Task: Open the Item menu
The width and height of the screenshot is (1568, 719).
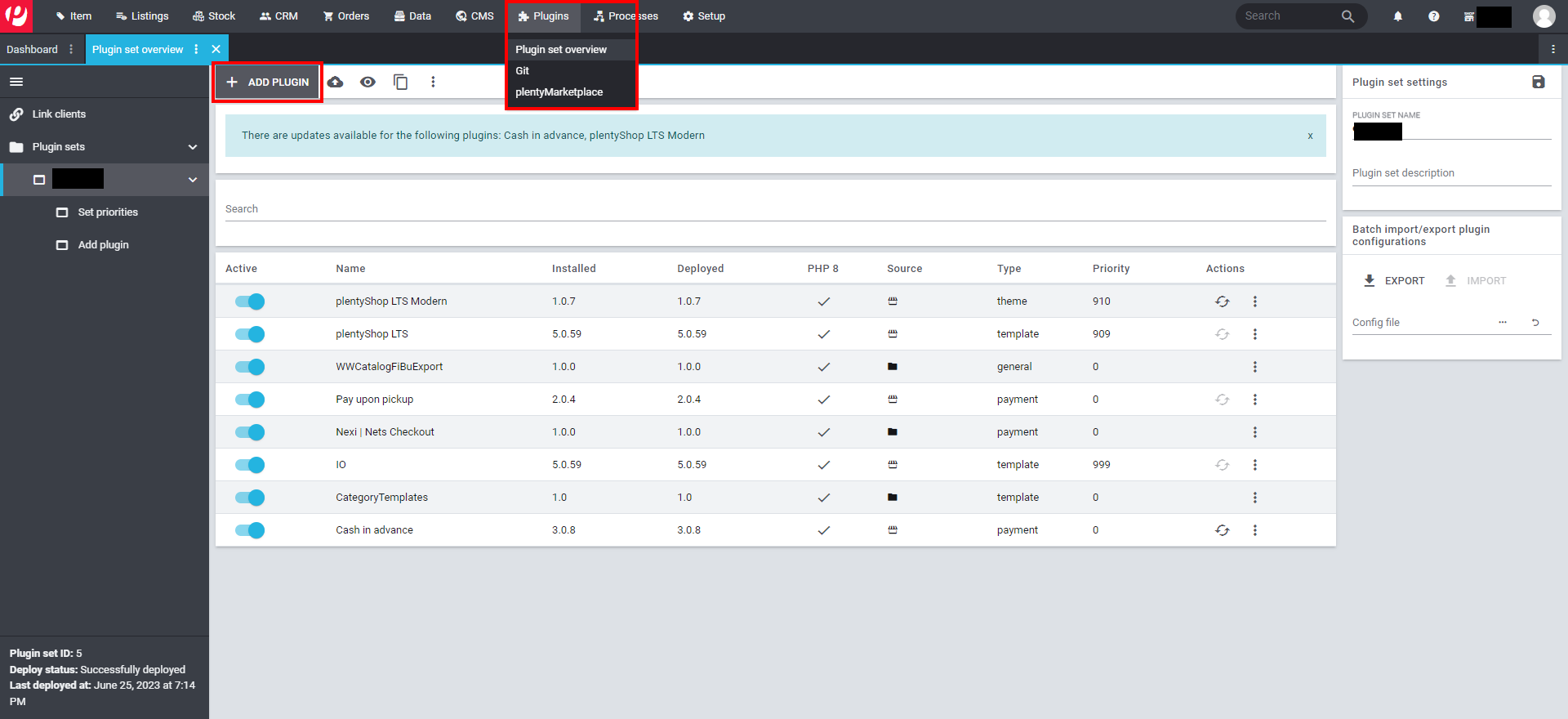Action: 73,16
